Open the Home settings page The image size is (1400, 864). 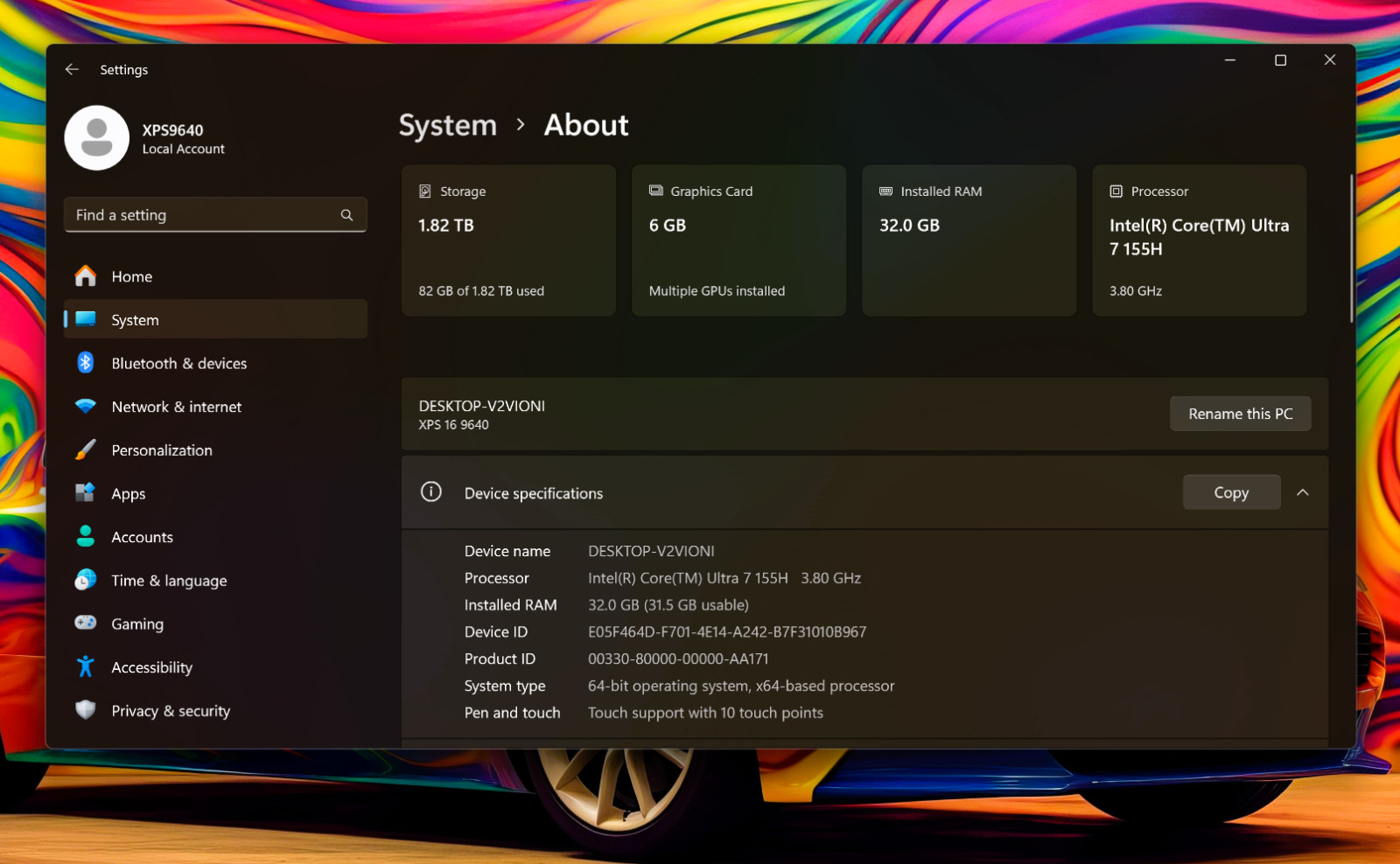click(x=215, y=276)
